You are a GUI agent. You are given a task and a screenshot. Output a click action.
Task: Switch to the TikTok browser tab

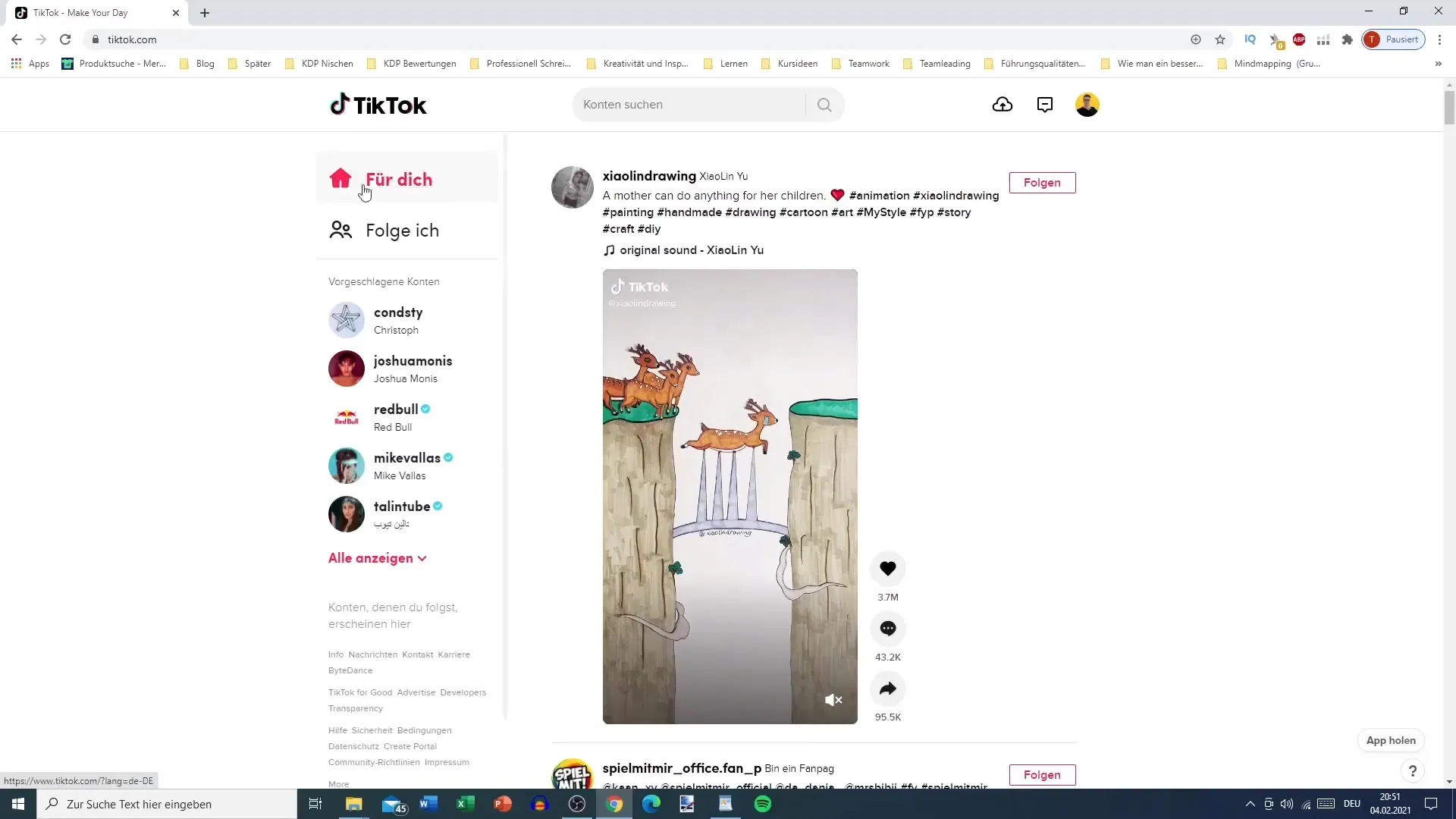97,13
